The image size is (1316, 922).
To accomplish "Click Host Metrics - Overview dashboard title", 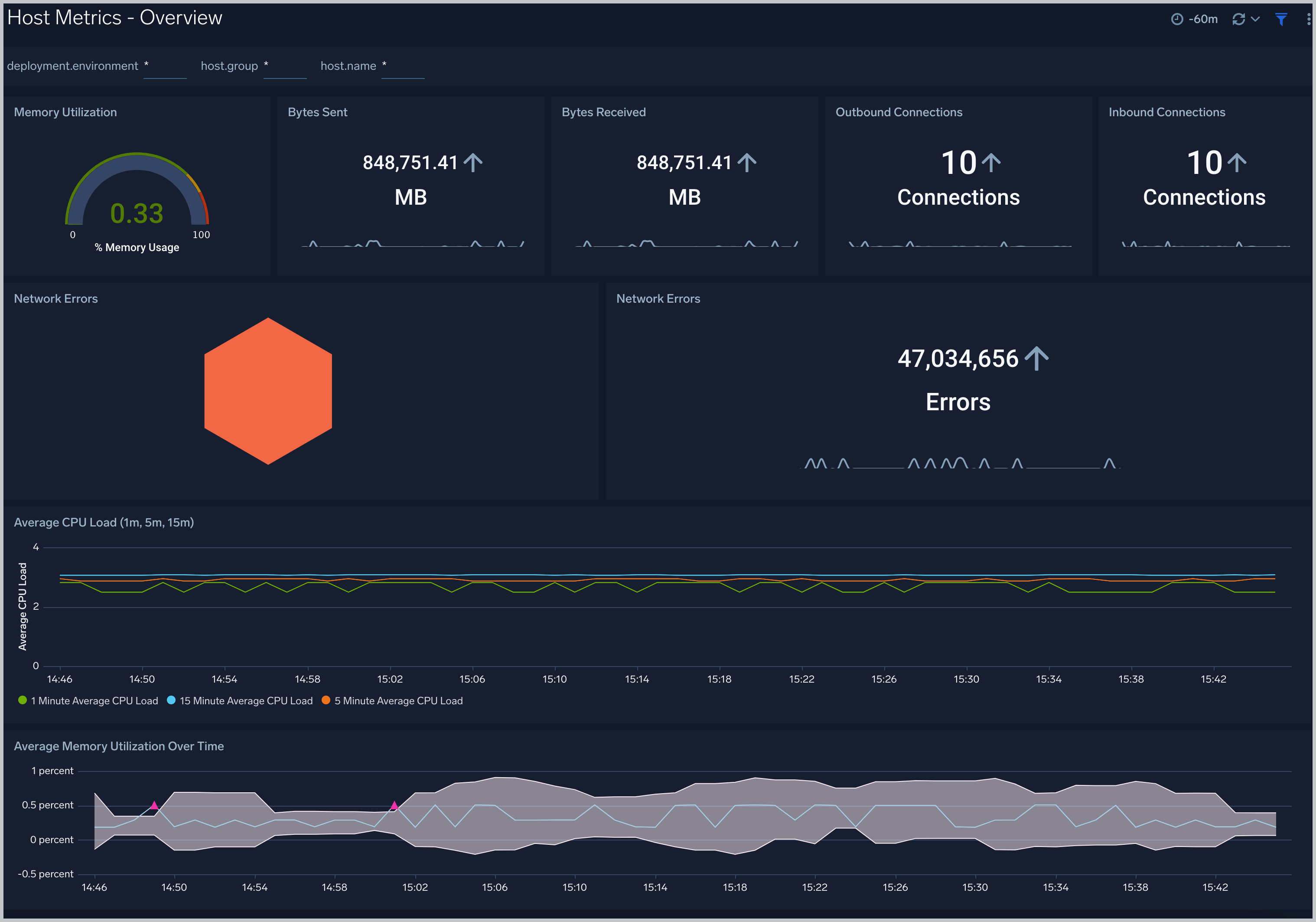I will point(114,18).
